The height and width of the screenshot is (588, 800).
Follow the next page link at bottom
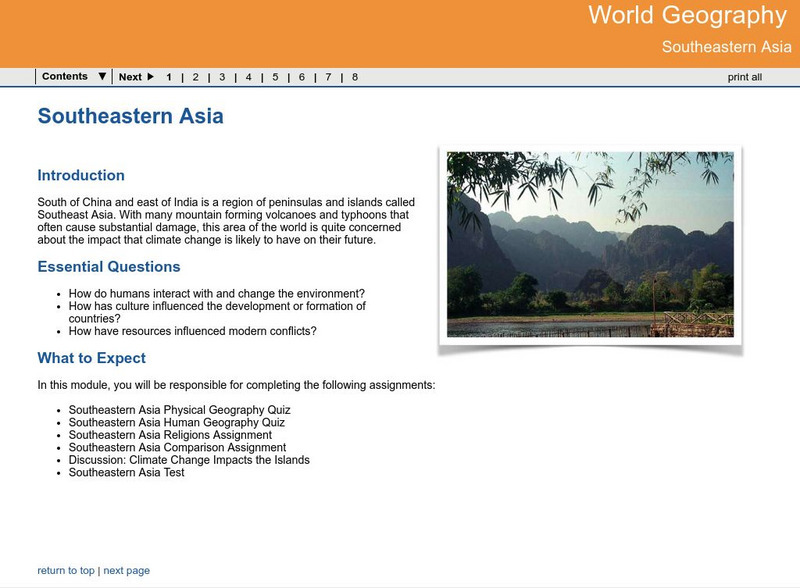(x=127, y=571)
